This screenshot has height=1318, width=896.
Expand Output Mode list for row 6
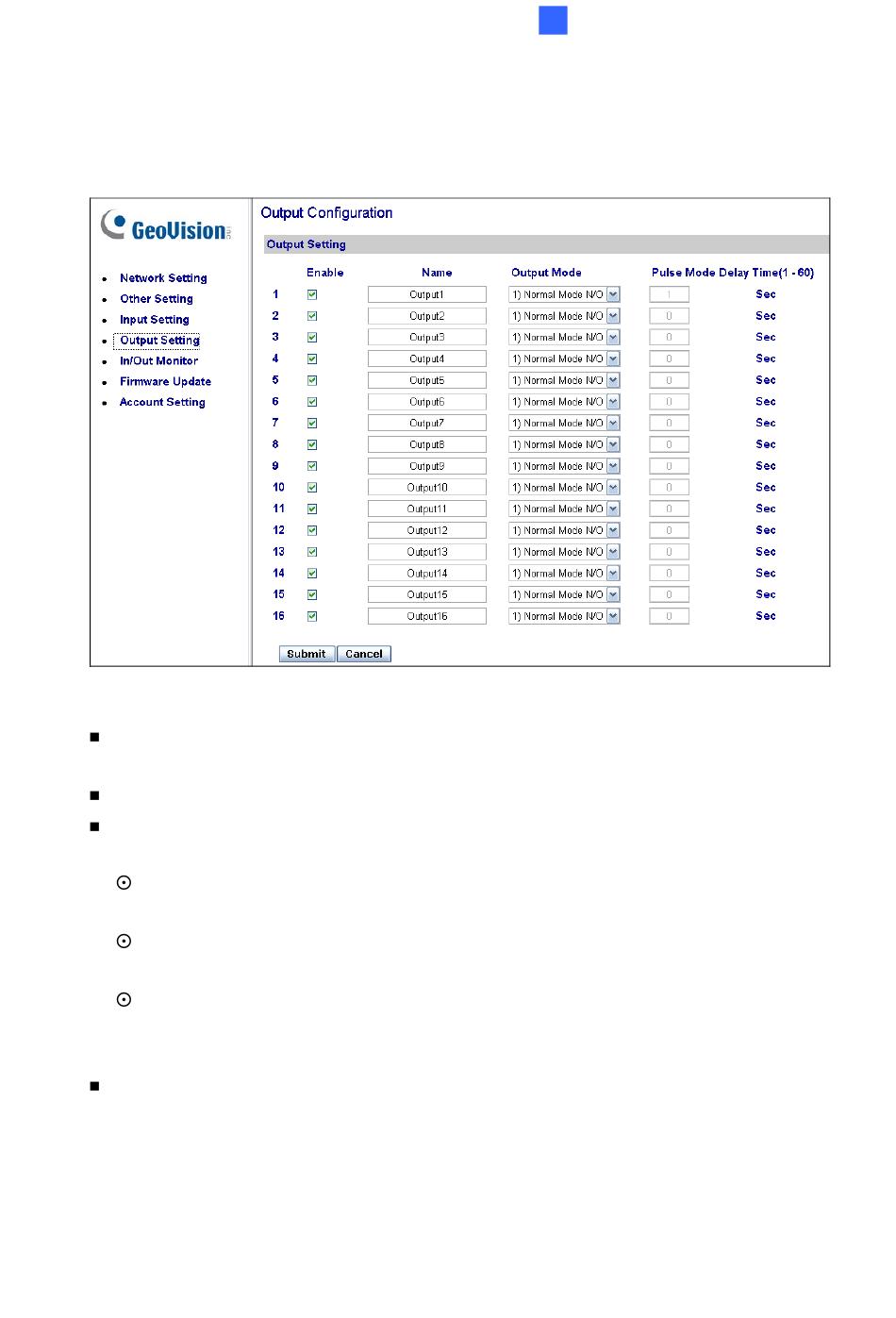(x=564, y=403)
